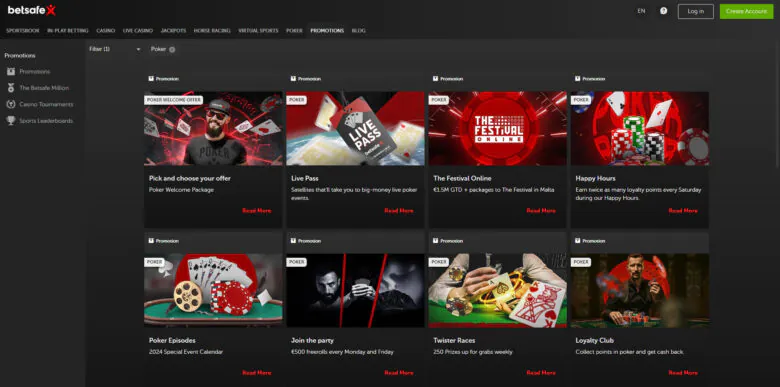
Task: Open Virtual Sports
Action: [258, 31]
